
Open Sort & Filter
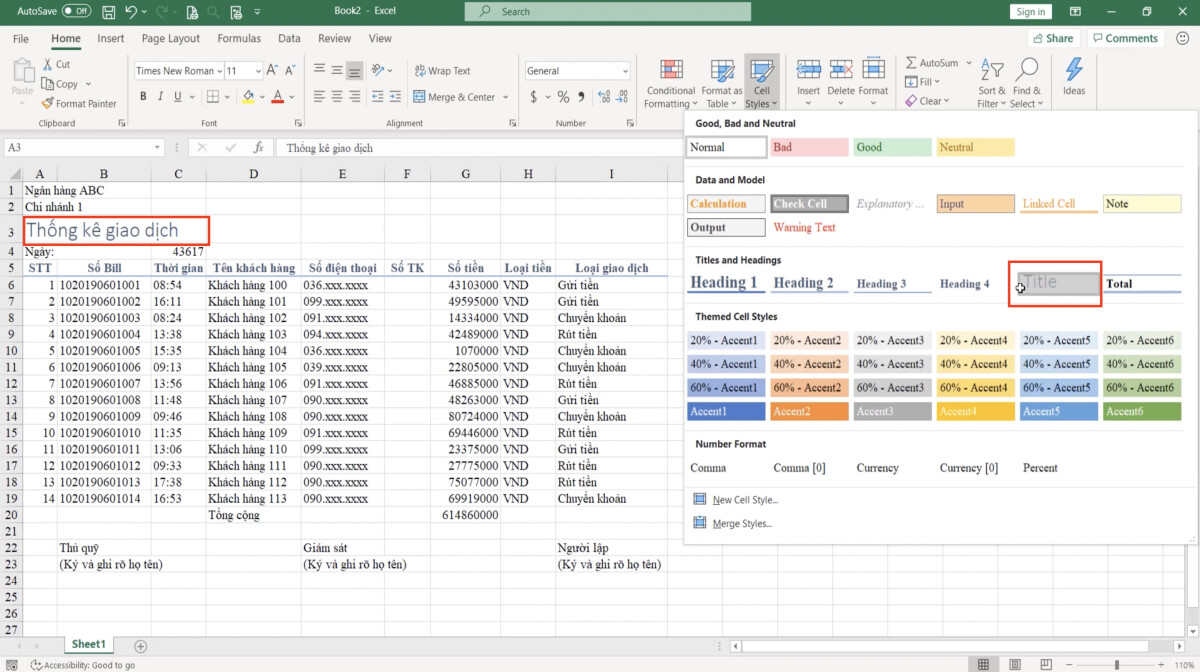point(992,84)
